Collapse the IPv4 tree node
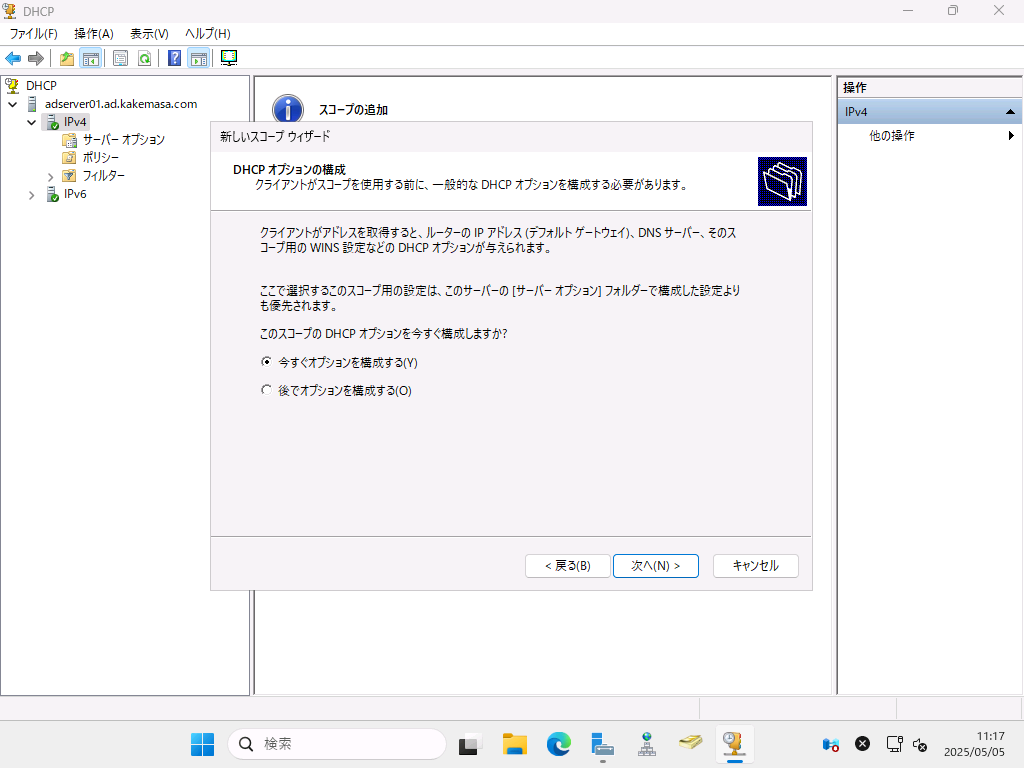 pyautogui.click(x=31, y=122)
